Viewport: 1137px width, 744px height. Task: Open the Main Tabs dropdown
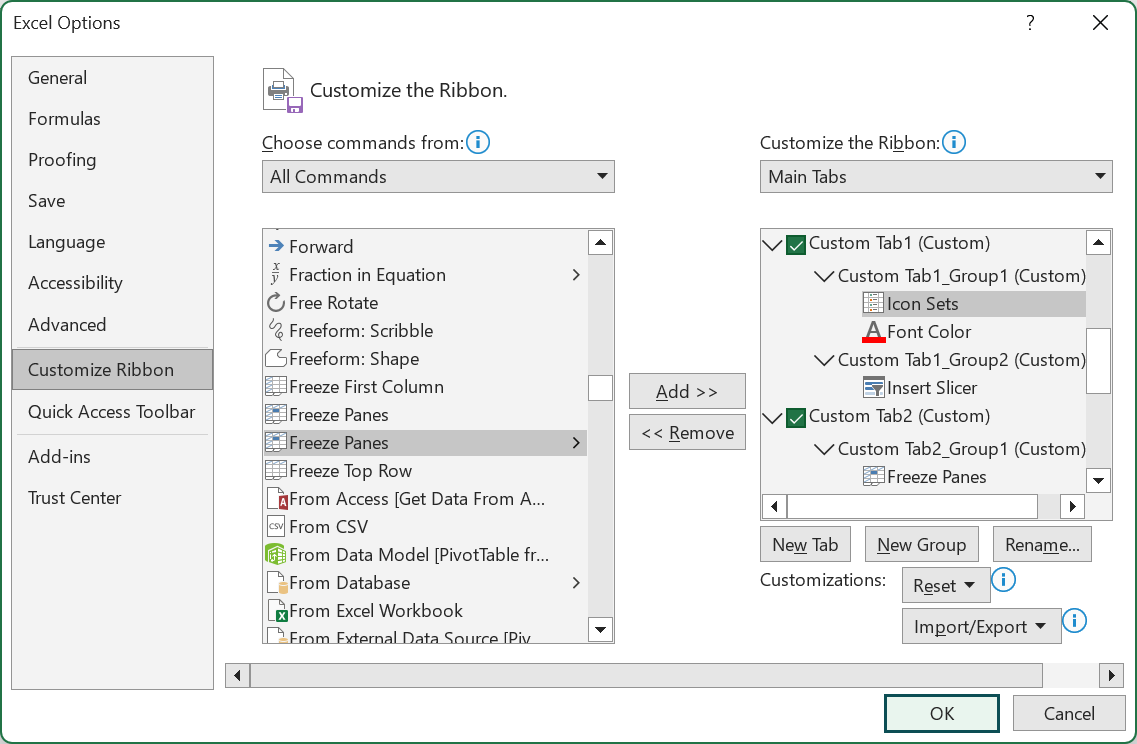tap(936, 176)
